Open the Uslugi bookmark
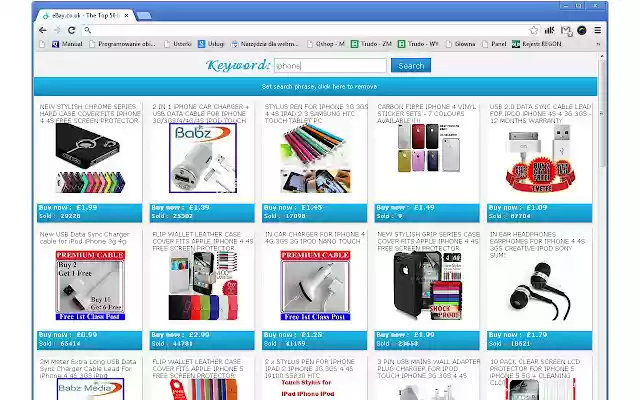Image resolution: width=640 pixels, height=400 pixels. (x=211, y=44)
